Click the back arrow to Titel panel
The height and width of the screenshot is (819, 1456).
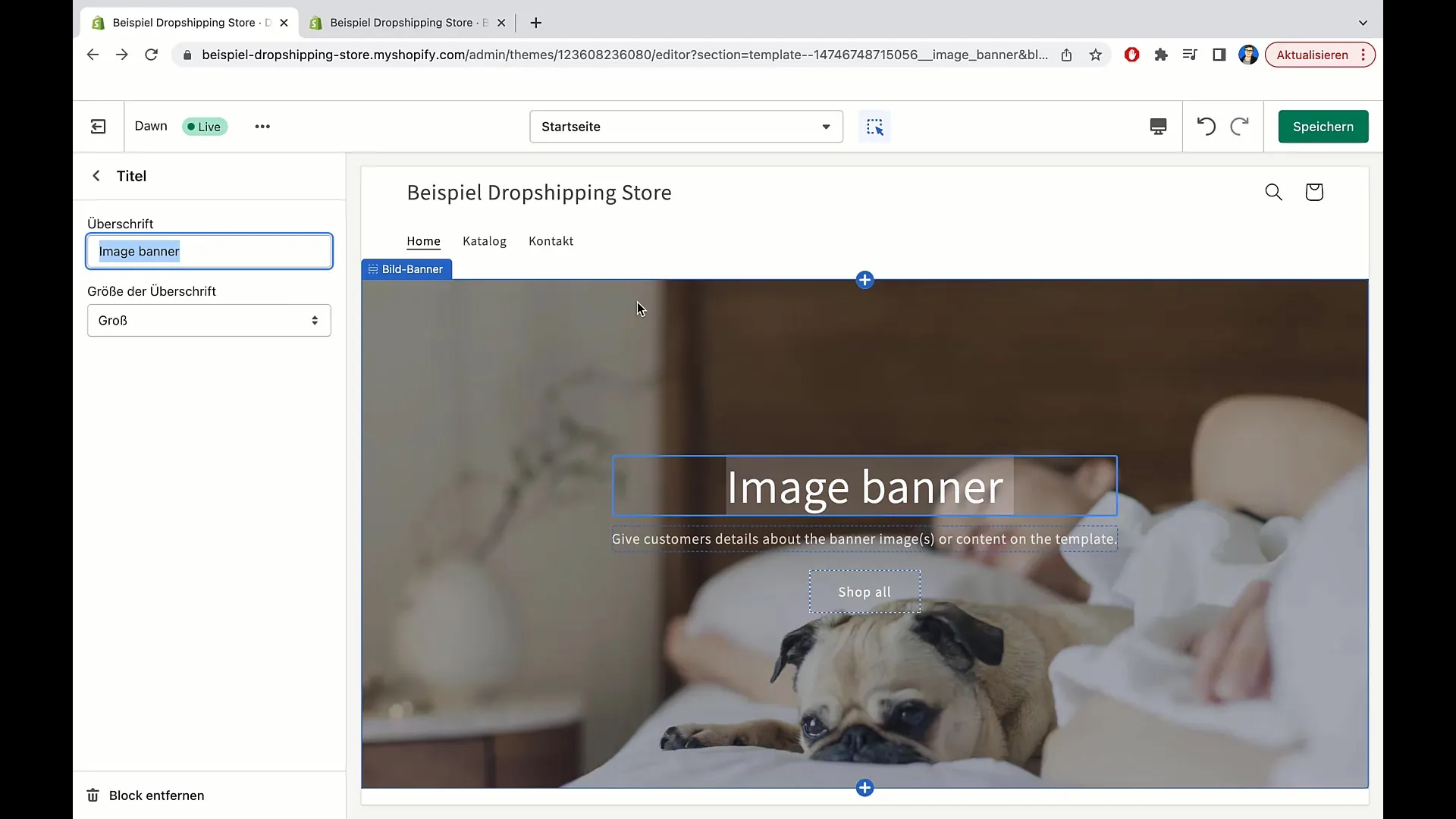[x=96, y=176]
